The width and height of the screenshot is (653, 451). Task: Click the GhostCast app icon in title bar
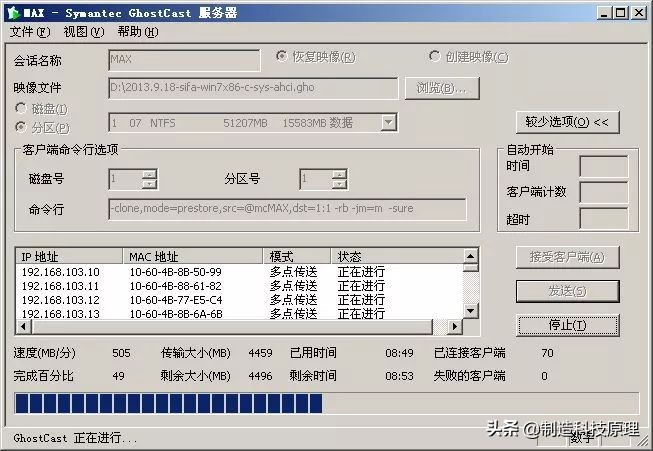(14, 13)
